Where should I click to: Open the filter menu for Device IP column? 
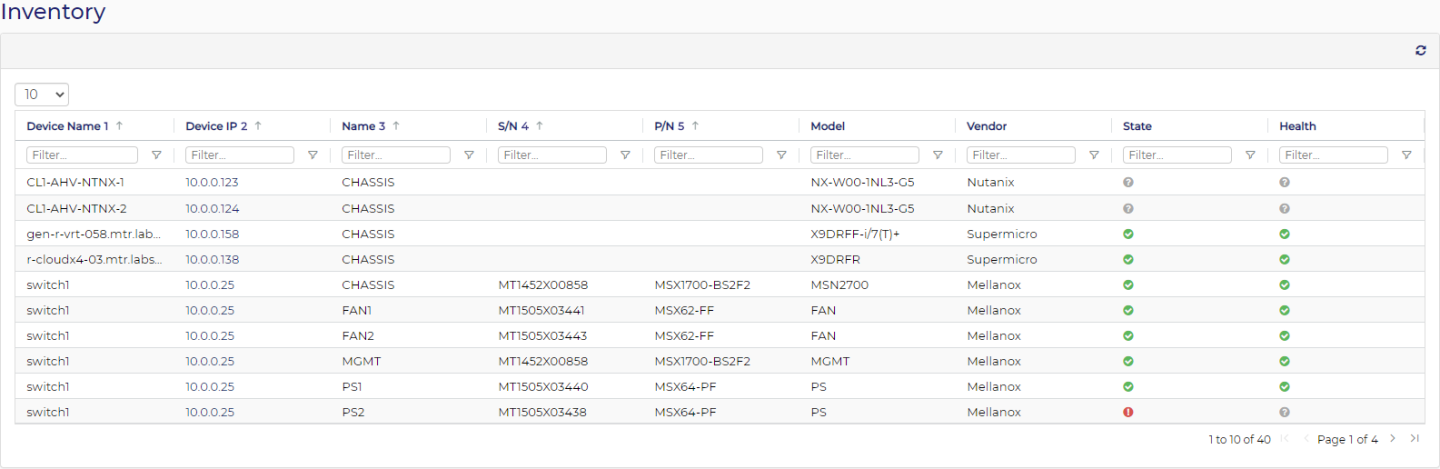click(x=313, y=155)
